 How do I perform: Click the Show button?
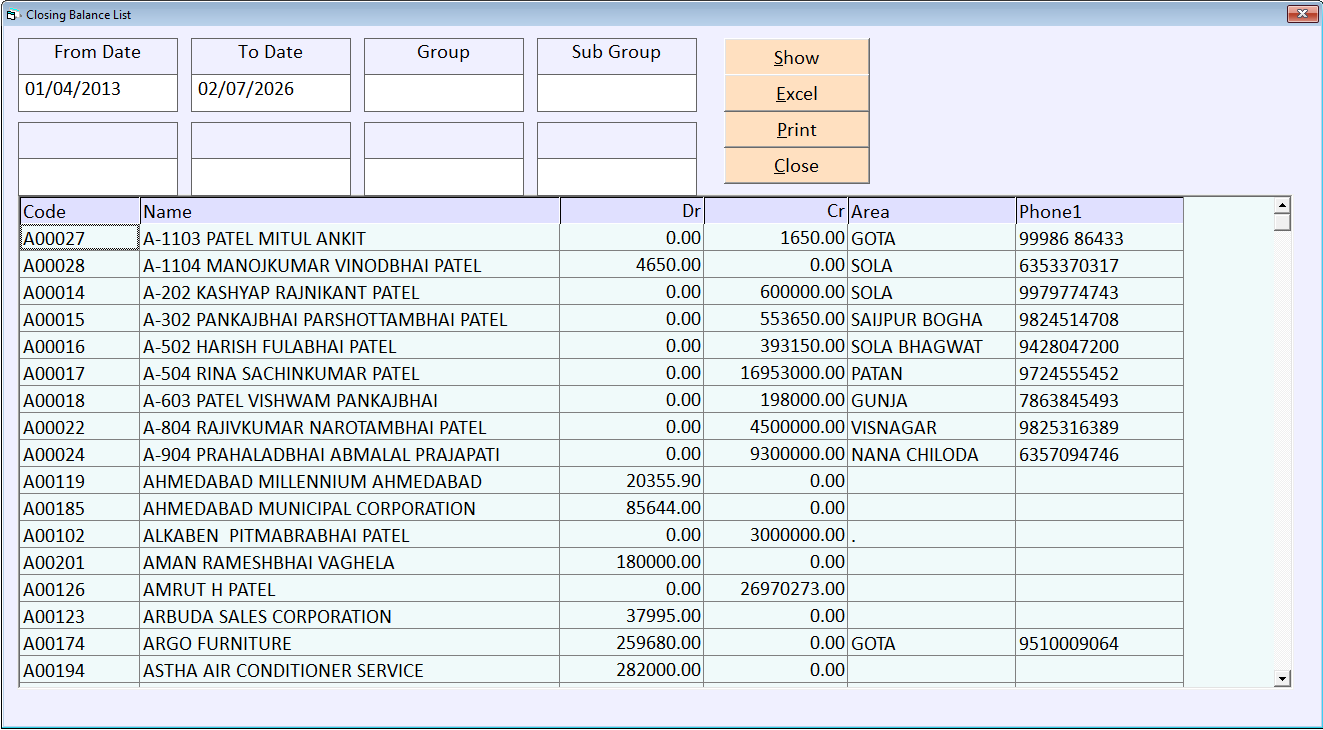[x=797, y=58]
